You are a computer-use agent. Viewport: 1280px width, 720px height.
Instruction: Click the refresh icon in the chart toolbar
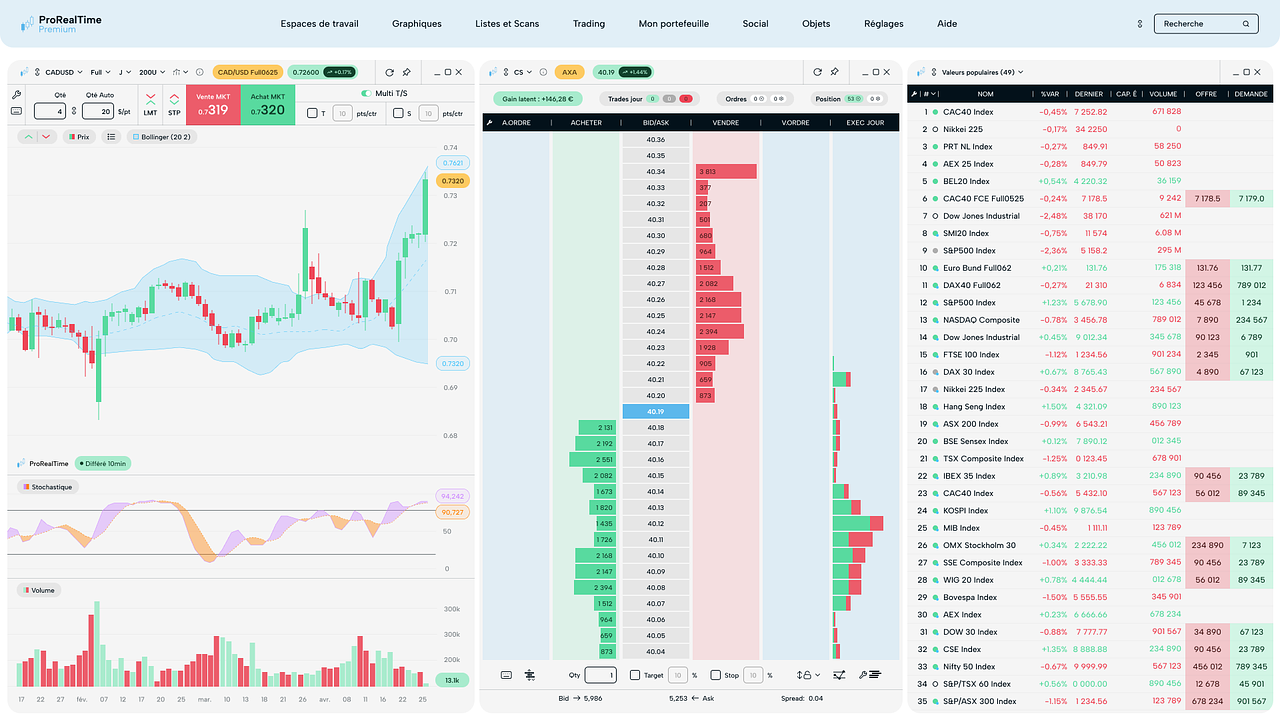coord(388,72)
